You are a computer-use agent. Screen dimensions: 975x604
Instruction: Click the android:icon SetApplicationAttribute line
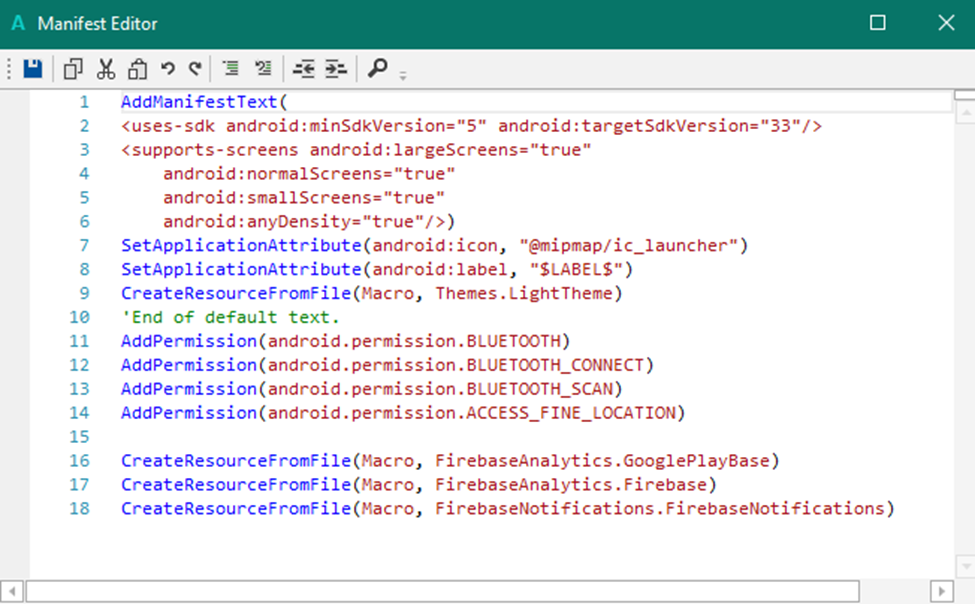[434, 246]
